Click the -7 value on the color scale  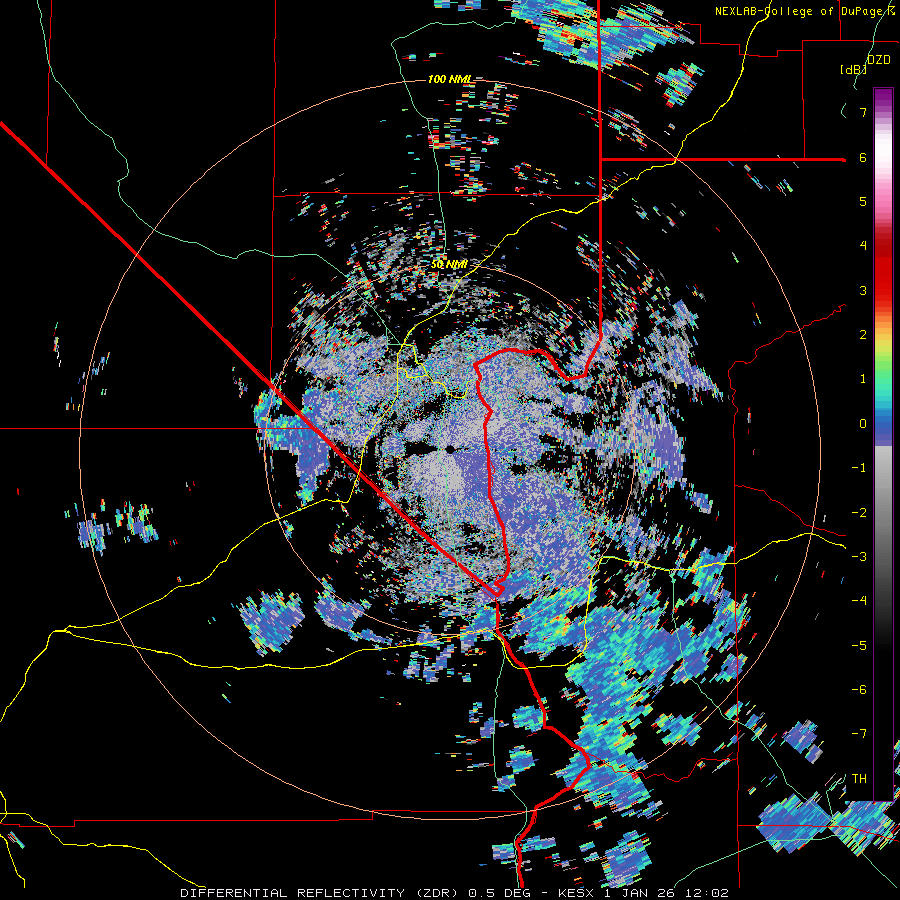pyautogui.click(x=859, y=734)
